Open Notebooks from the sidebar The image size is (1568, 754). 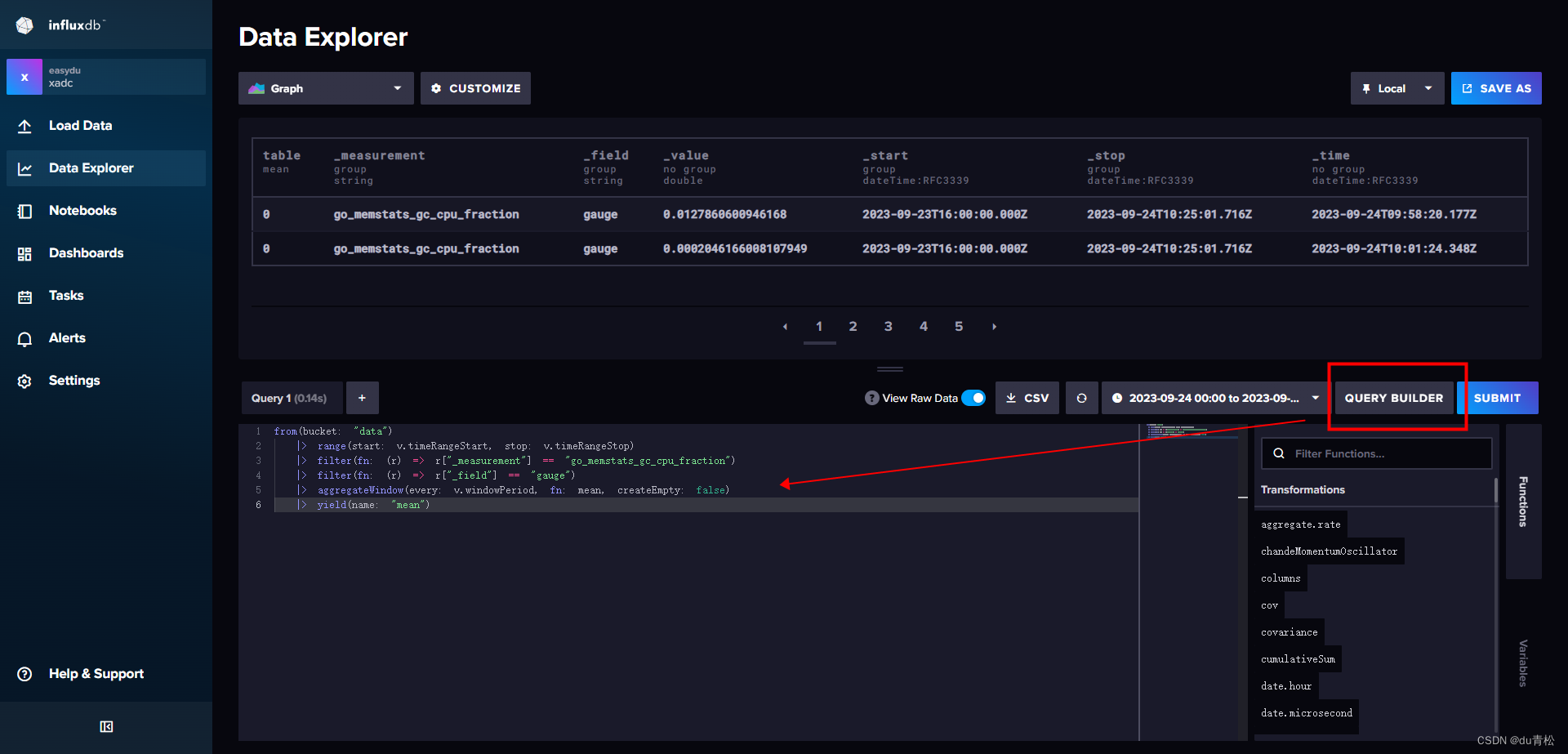82,210
